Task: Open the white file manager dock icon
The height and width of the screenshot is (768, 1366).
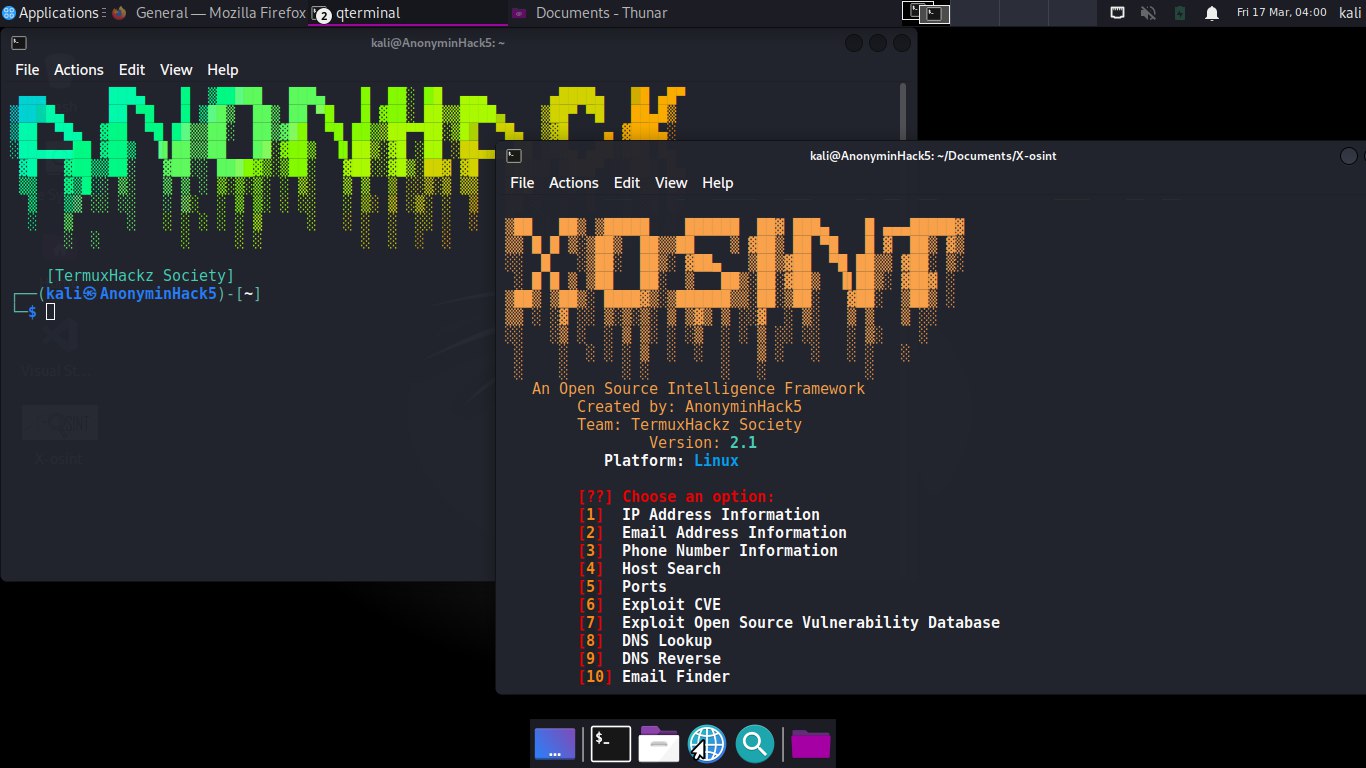Action: (659, 743)
